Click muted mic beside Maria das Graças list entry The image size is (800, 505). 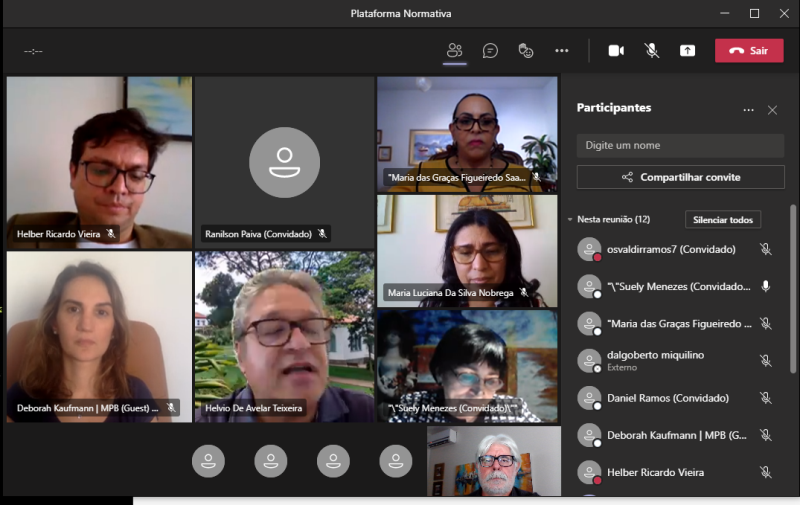pos(765,323)
